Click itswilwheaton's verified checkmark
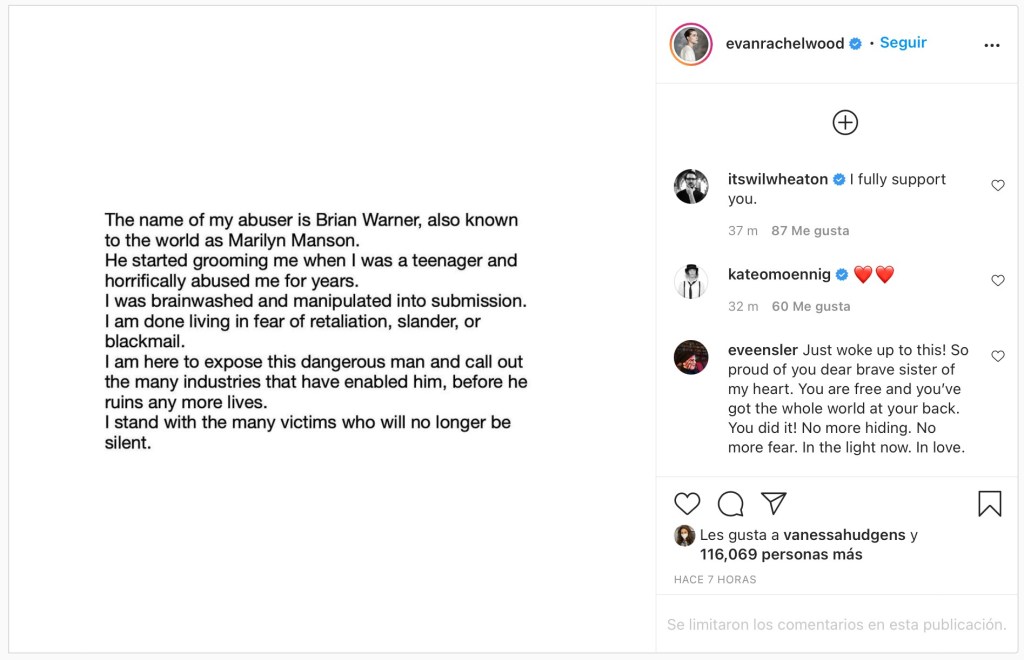The width and height of the screenshot is (1024, 660). click(837, 180)
